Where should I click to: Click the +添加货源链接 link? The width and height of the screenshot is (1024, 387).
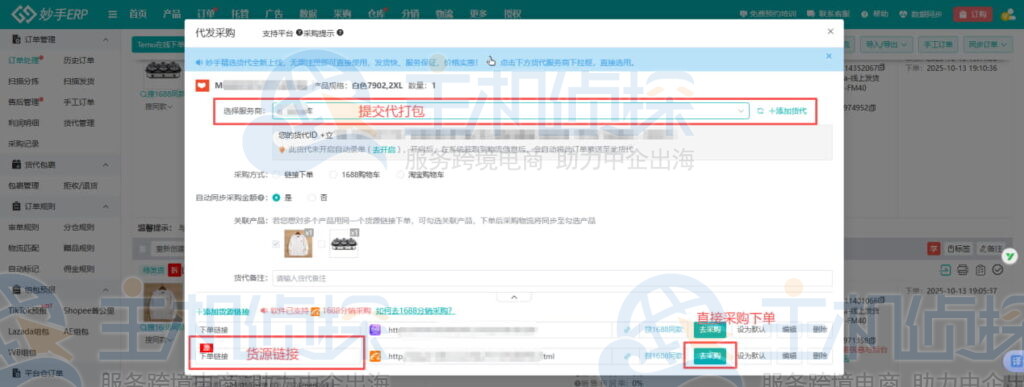tap(222, 311)
